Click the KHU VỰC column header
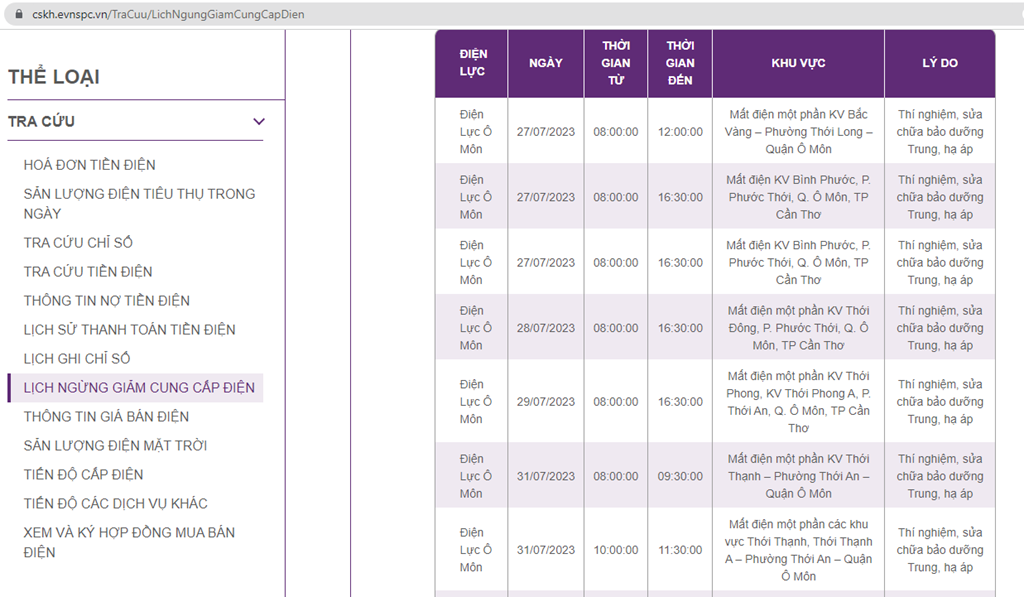 [x=798, y=63]
